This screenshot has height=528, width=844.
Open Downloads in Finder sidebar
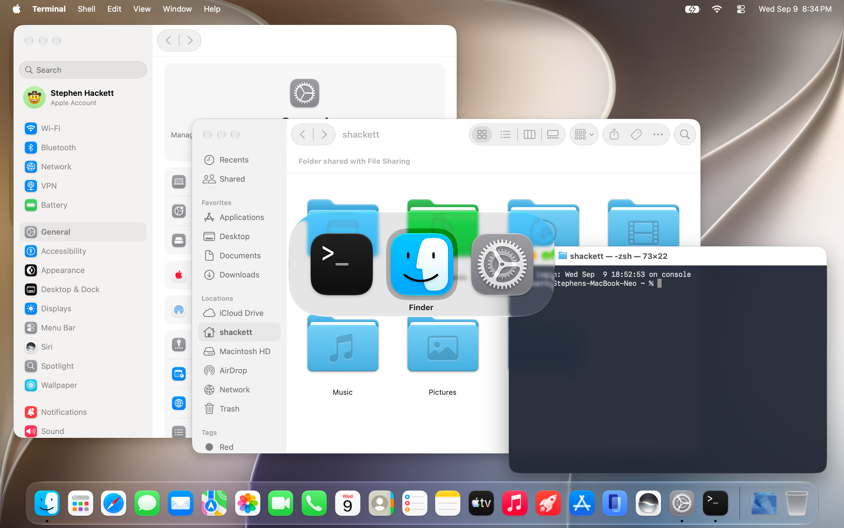pyautogui.click(x=238, y=274)
